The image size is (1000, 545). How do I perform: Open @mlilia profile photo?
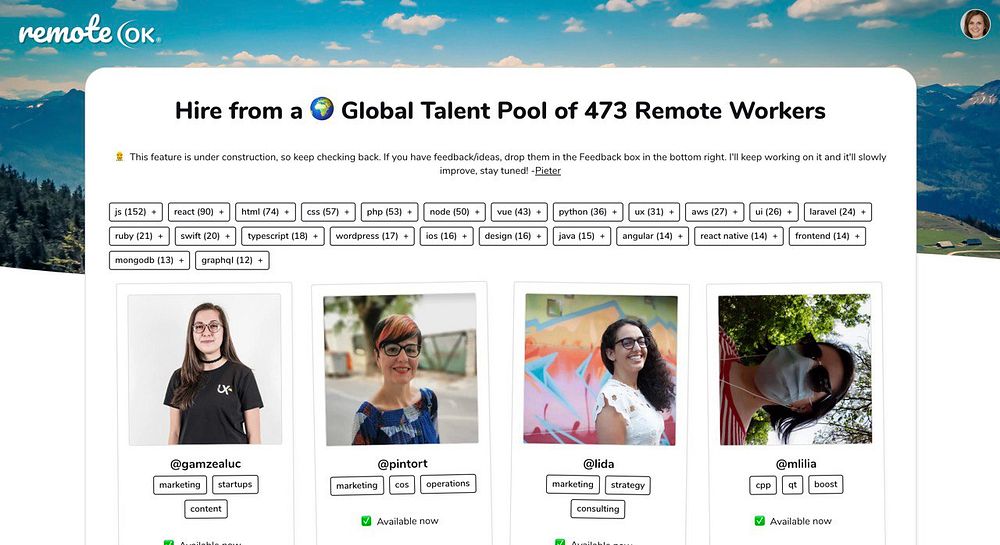(x=795, y=369)
